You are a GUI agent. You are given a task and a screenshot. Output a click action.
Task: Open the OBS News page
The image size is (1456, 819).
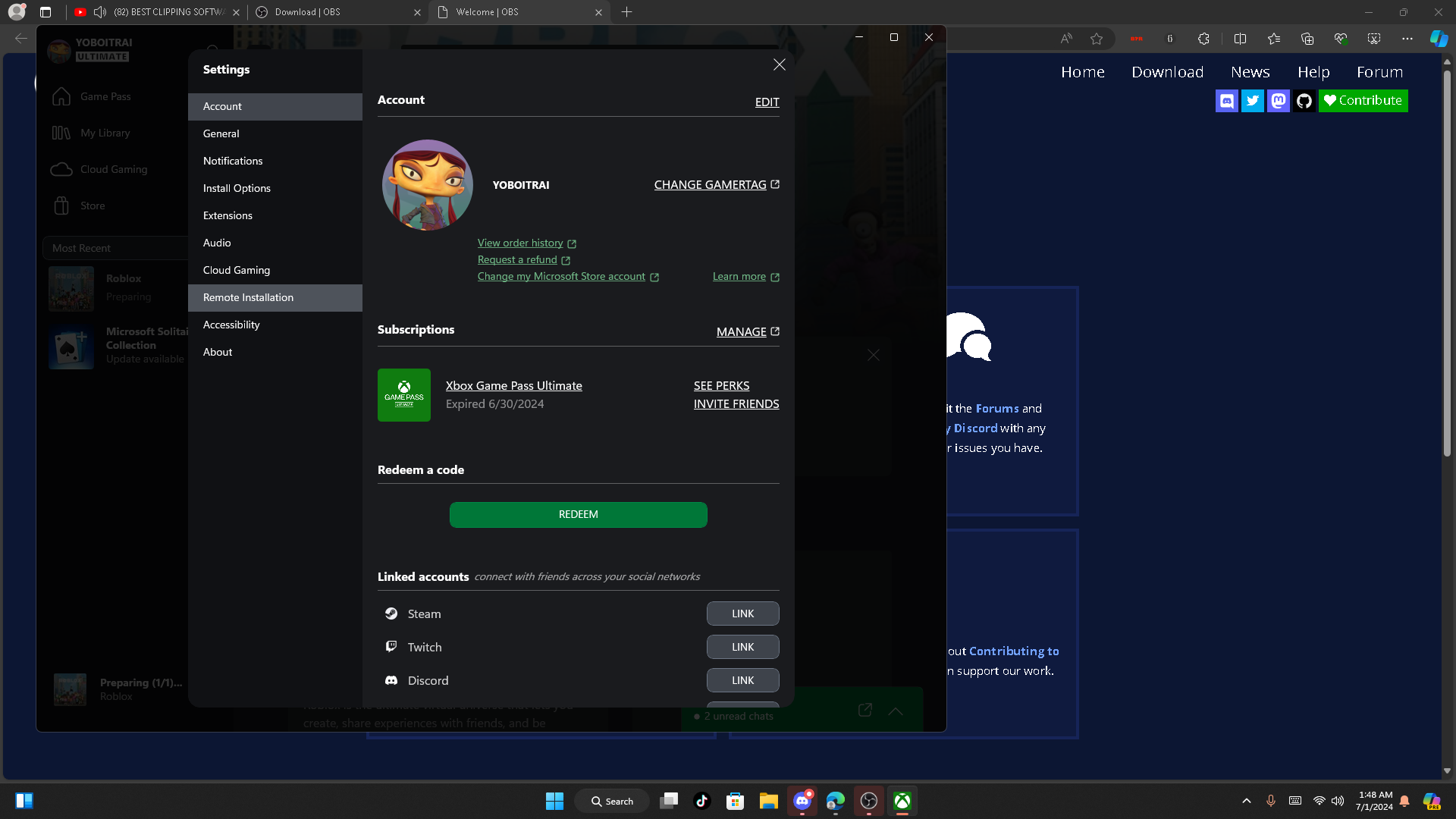1250,72
